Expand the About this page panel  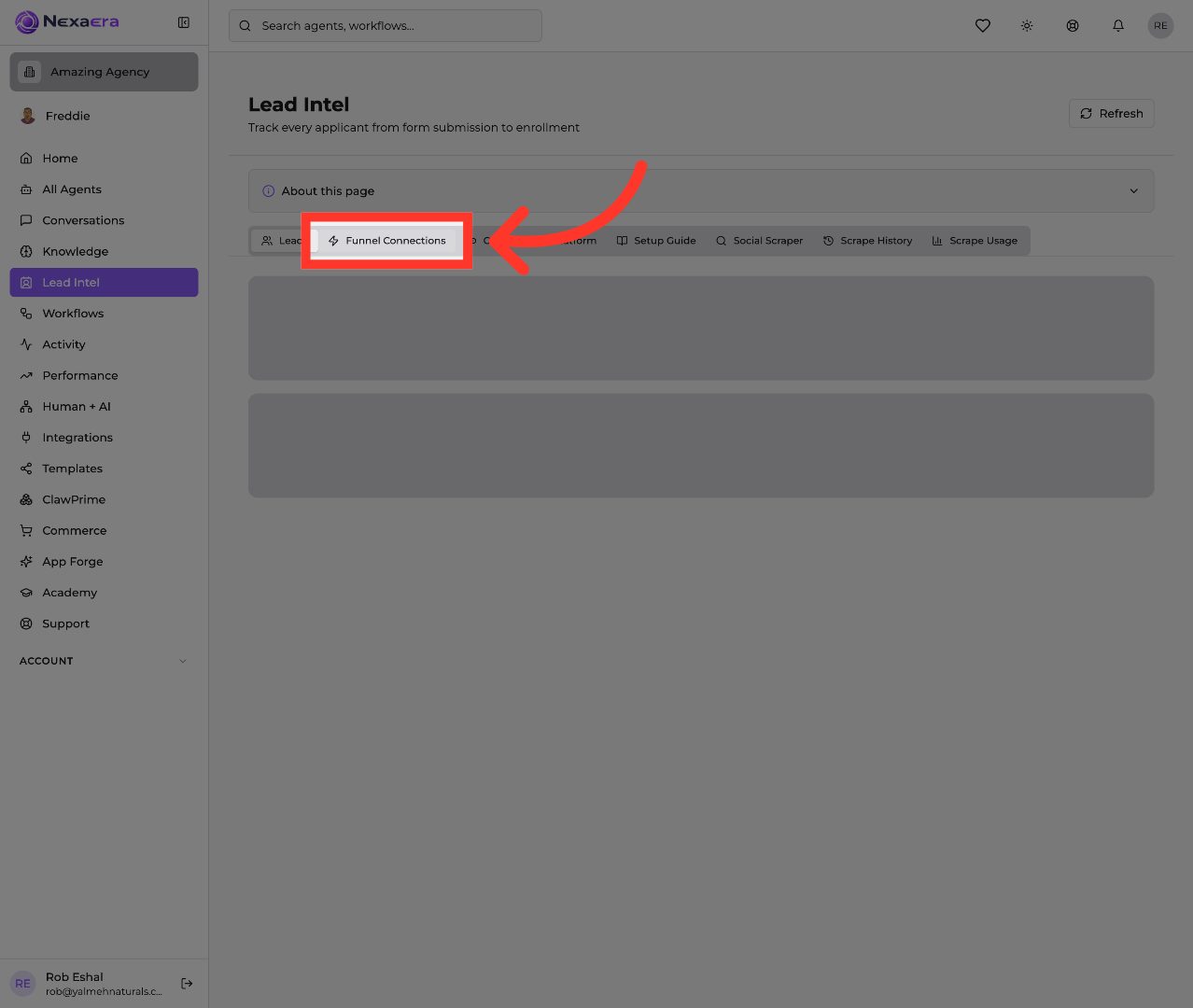click(701, 191)
